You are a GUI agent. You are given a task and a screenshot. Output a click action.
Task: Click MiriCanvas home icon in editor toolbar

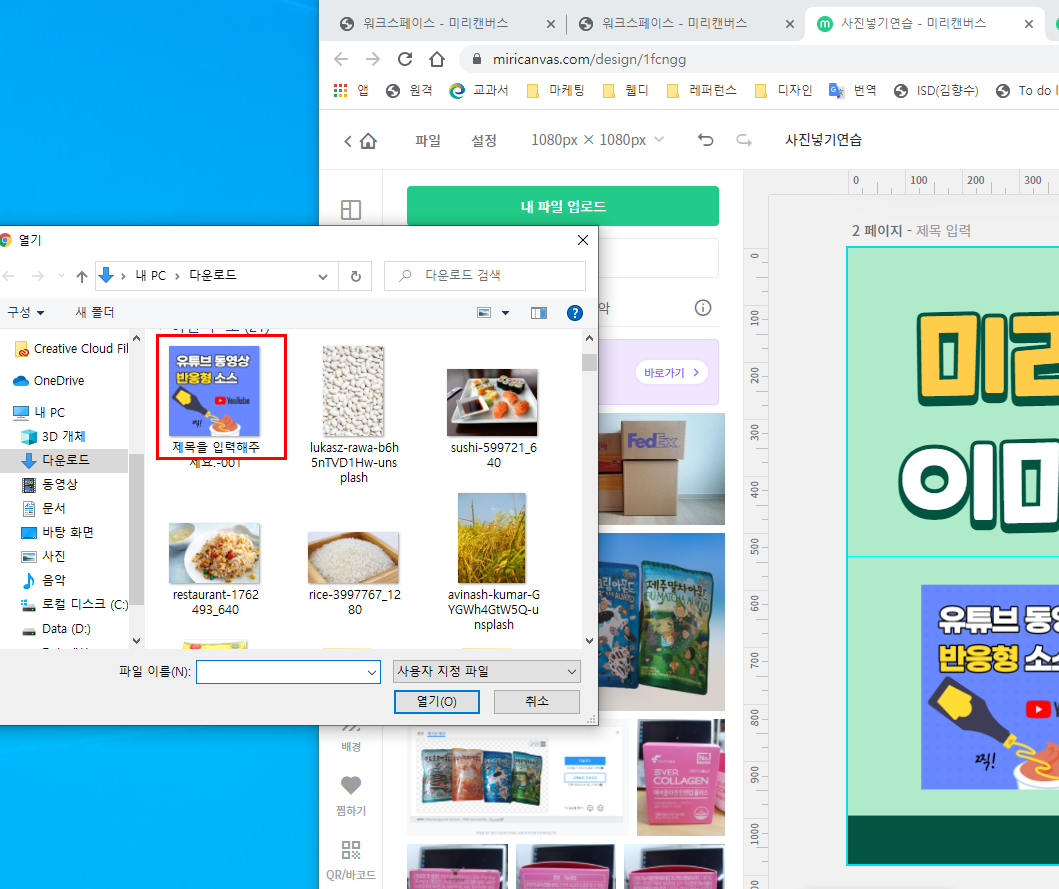coord(368,141)
